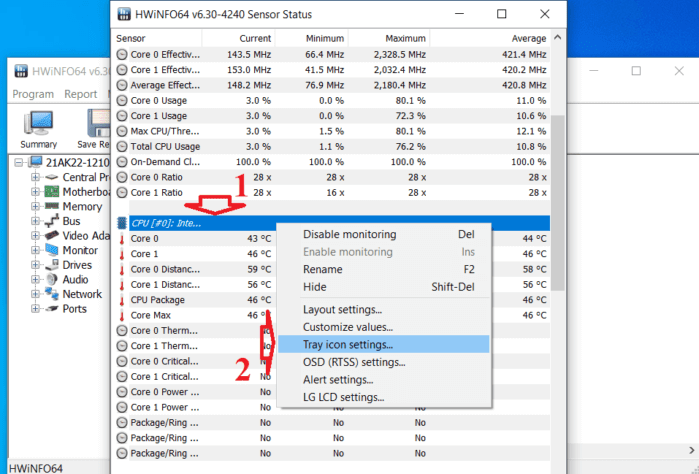Click the Minimum column header
This screenshot has width=699, height=474.
(x=312, y=38)
